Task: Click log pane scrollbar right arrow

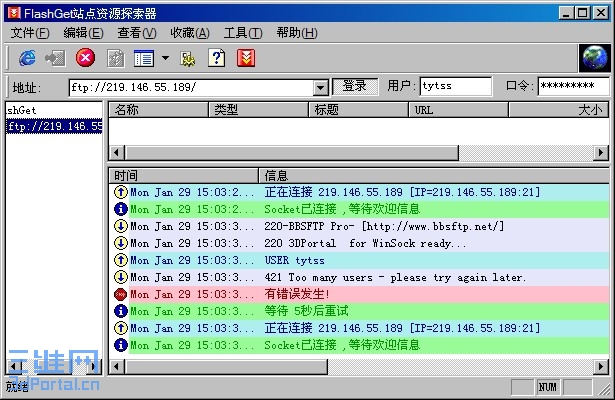Action: 601,367
